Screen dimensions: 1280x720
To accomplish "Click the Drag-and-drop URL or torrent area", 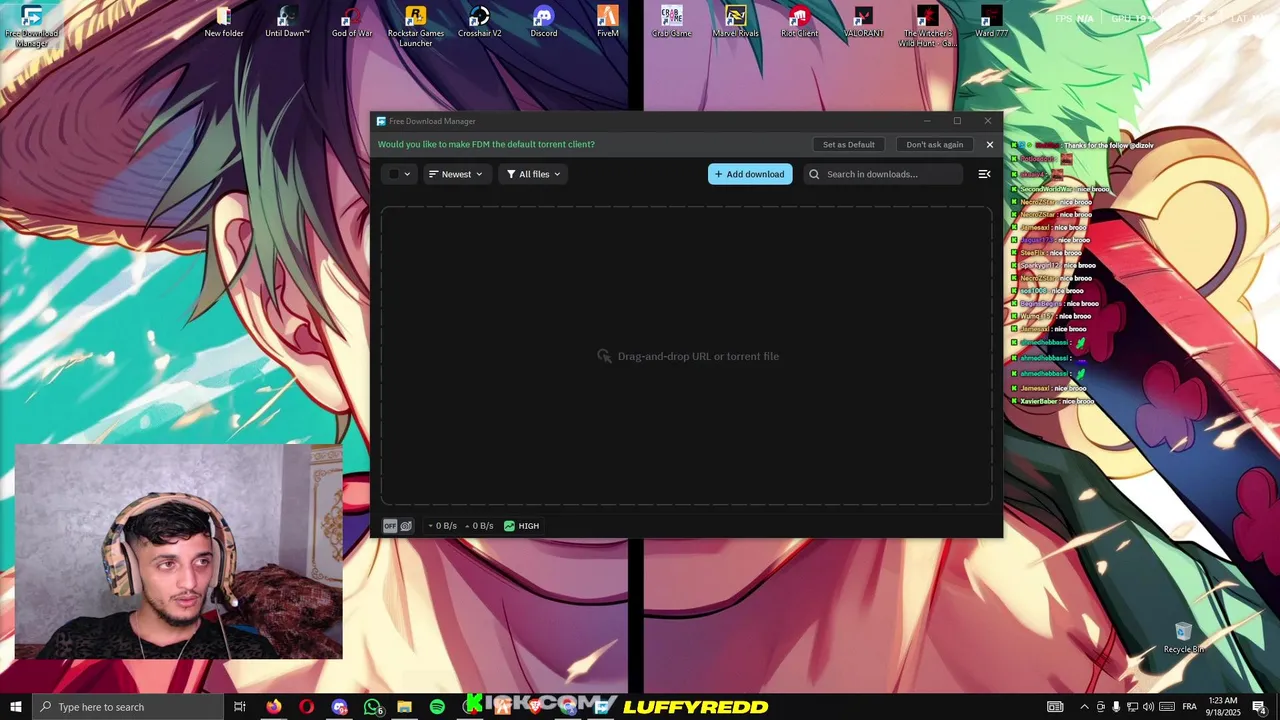I will [x=687, y=356].
